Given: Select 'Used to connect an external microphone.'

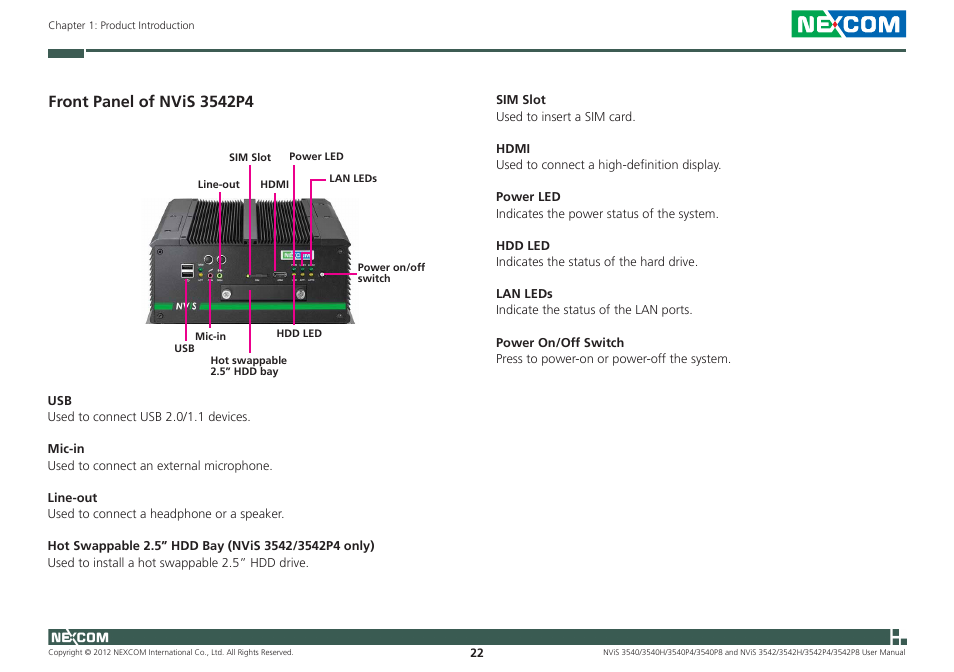Looking at the screenshot, I should pyautogui.click(x=160, y=466).
